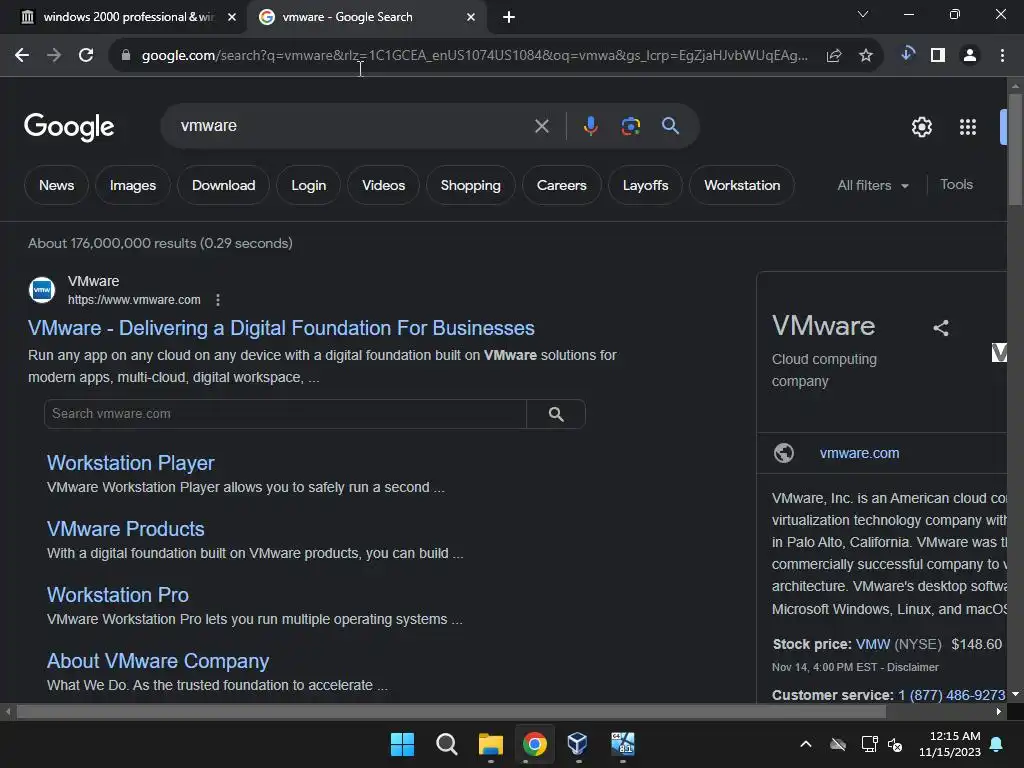1024x768 pixels.
Task: Submit search with magnifier icon
Action: click(x=671, y=126)
